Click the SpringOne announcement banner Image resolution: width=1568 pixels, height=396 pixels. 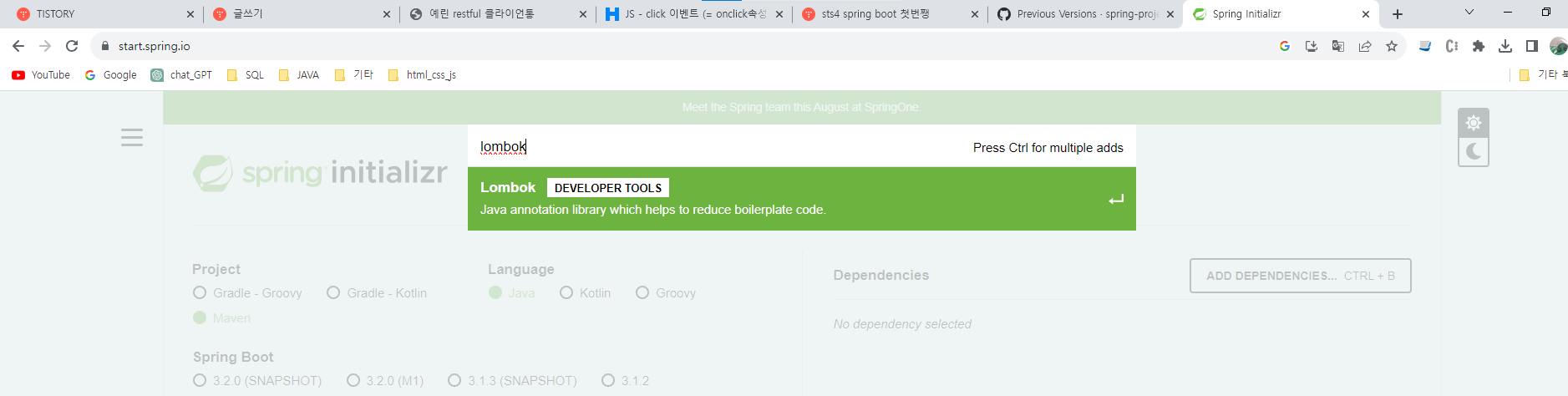(801, 108)
